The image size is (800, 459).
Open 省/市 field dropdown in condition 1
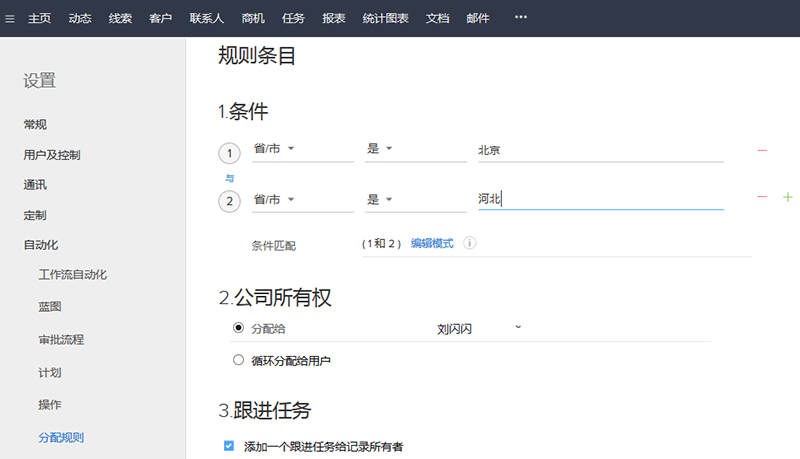tap(290, 150)
